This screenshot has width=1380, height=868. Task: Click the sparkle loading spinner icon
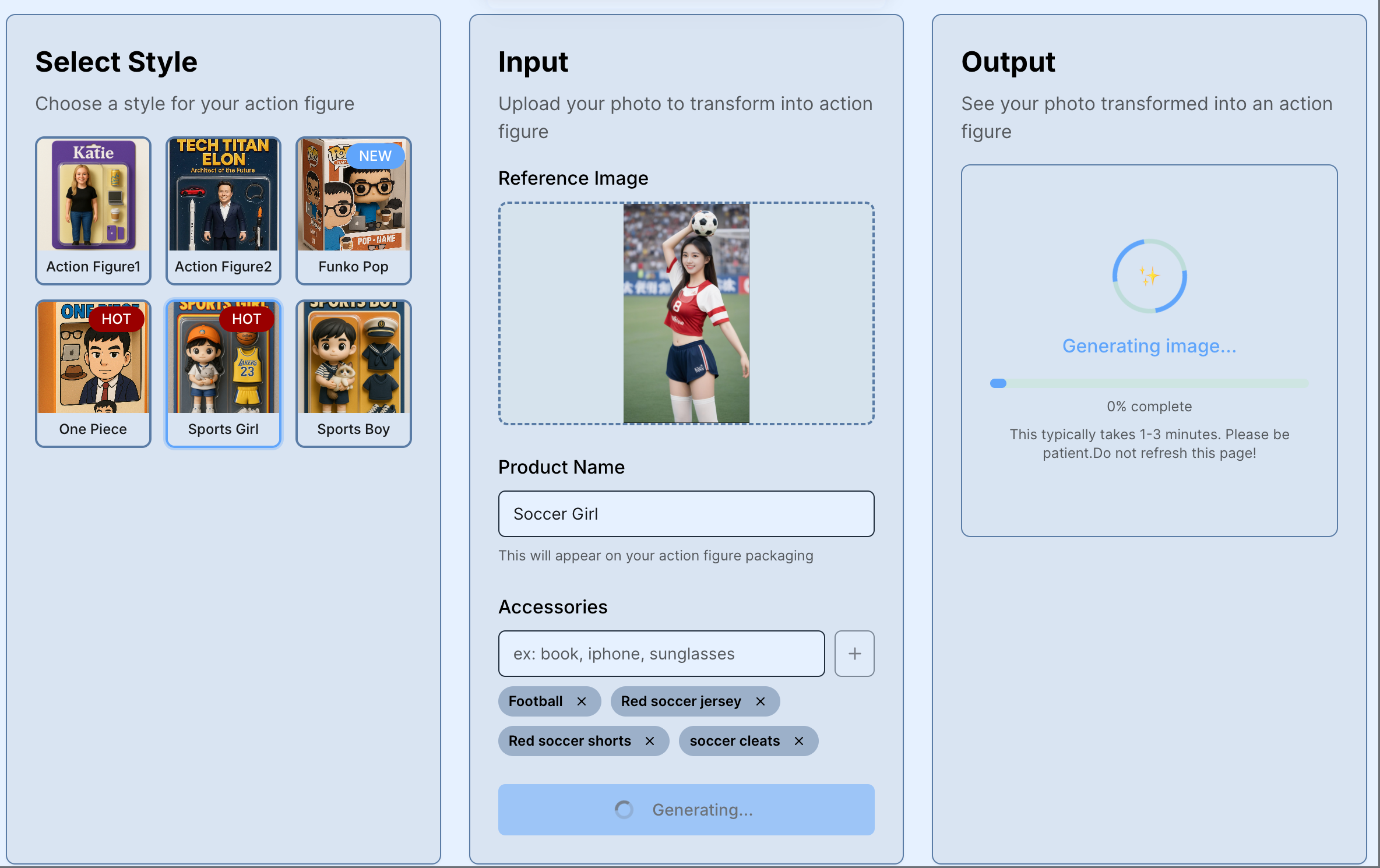(x=1149, y=276)
